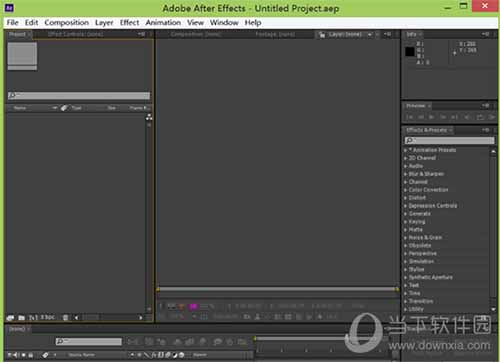Click the Effects & Presets search field
The width and height of the screenshot is (500, 362).
tap(450, 140)
